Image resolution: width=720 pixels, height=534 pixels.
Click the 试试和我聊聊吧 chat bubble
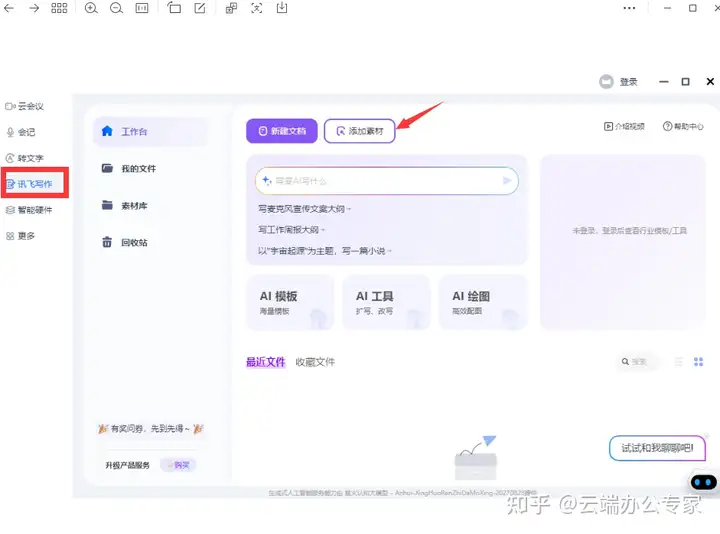click(657, 448)
